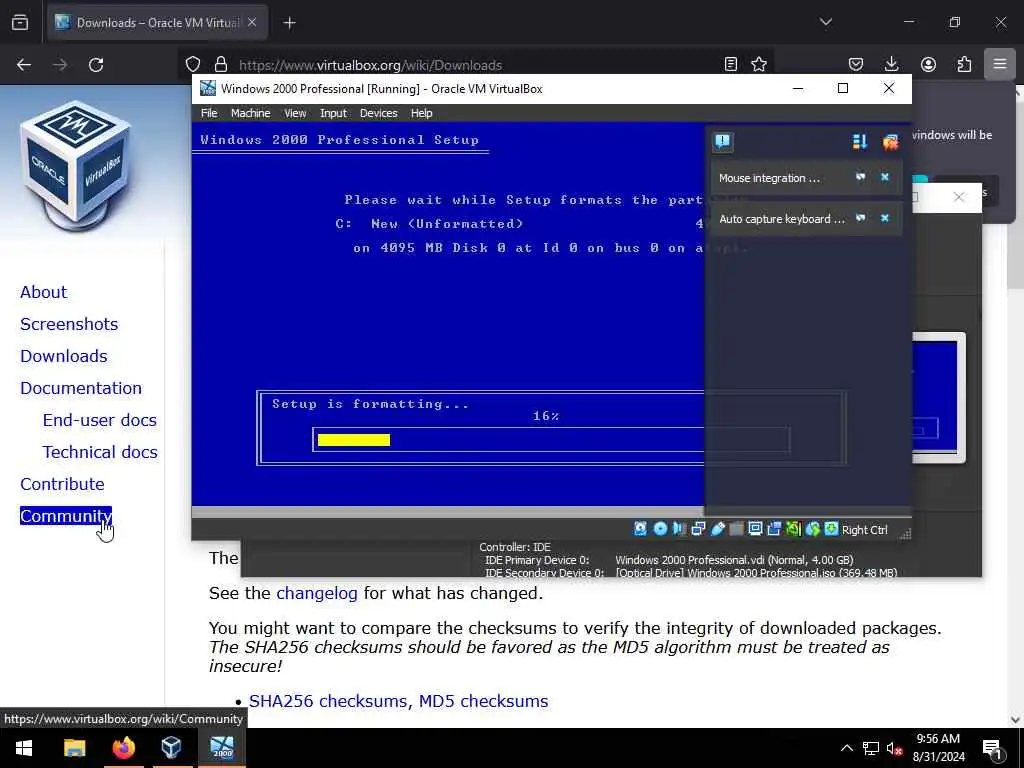
Task: Click the network adapters status icon
Action: coord(698,529)
